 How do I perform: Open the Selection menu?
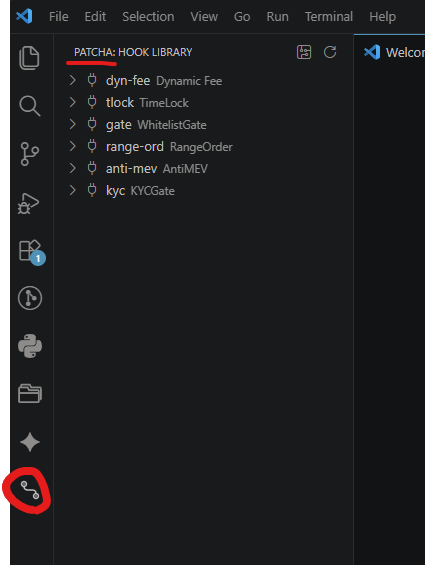tap(148, 17)
